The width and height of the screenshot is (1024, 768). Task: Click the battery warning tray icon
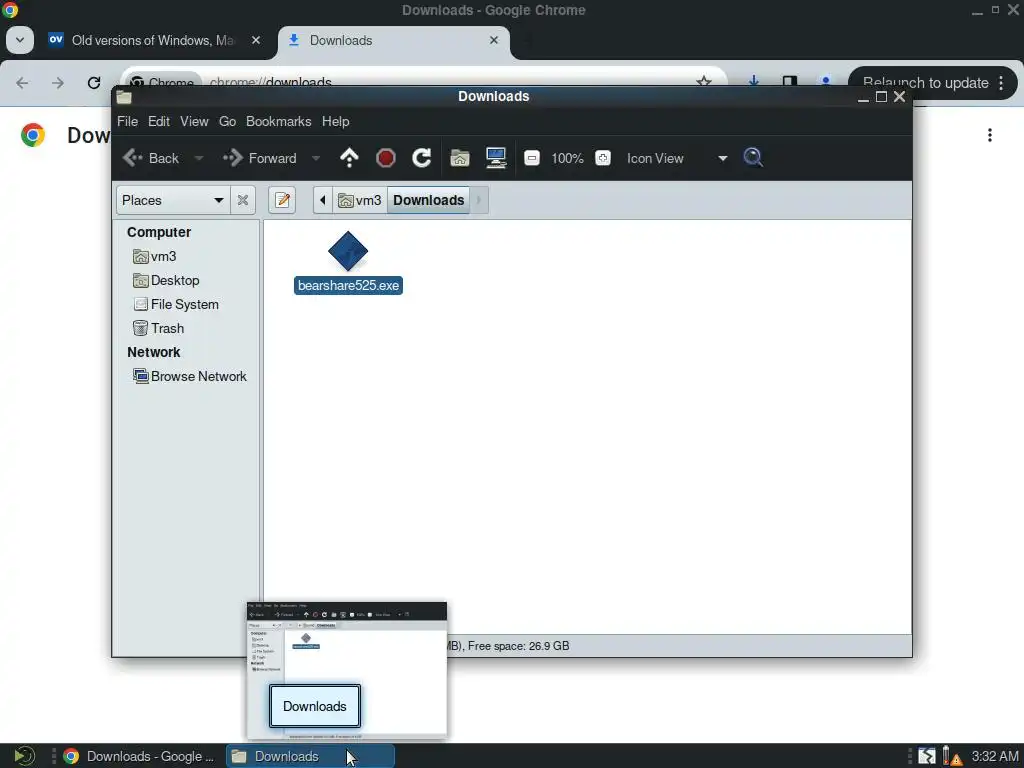[952, 756]
